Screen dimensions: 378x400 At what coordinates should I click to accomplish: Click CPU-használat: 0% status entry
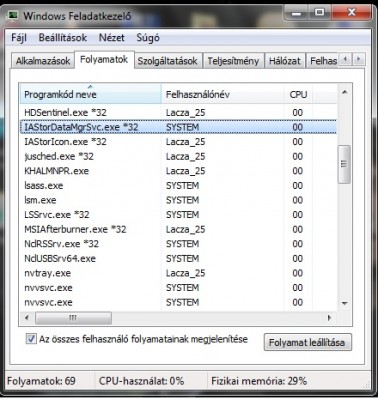point(141,381)
